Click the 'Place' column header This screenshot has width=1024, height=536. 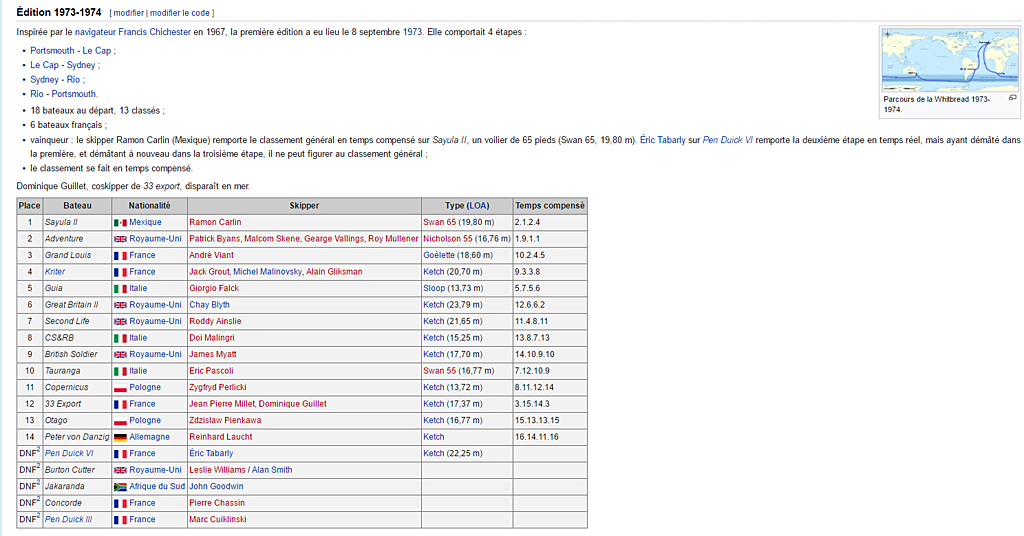coord(29,206)
